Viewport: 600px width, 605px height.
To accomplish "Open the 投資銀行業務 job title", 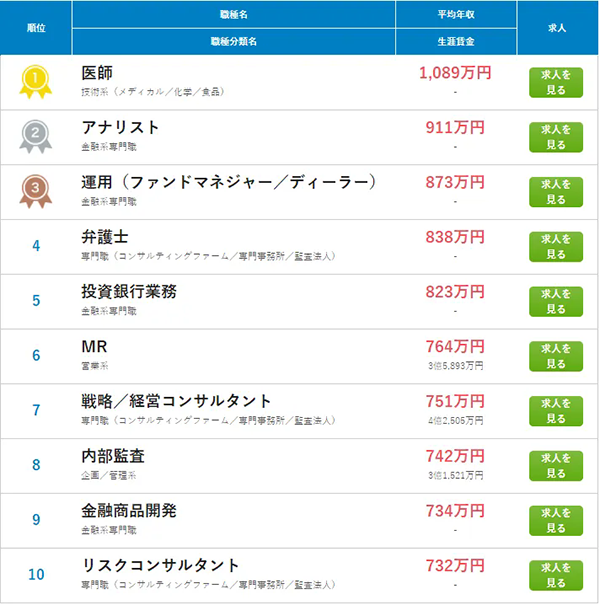I will 129,292.
